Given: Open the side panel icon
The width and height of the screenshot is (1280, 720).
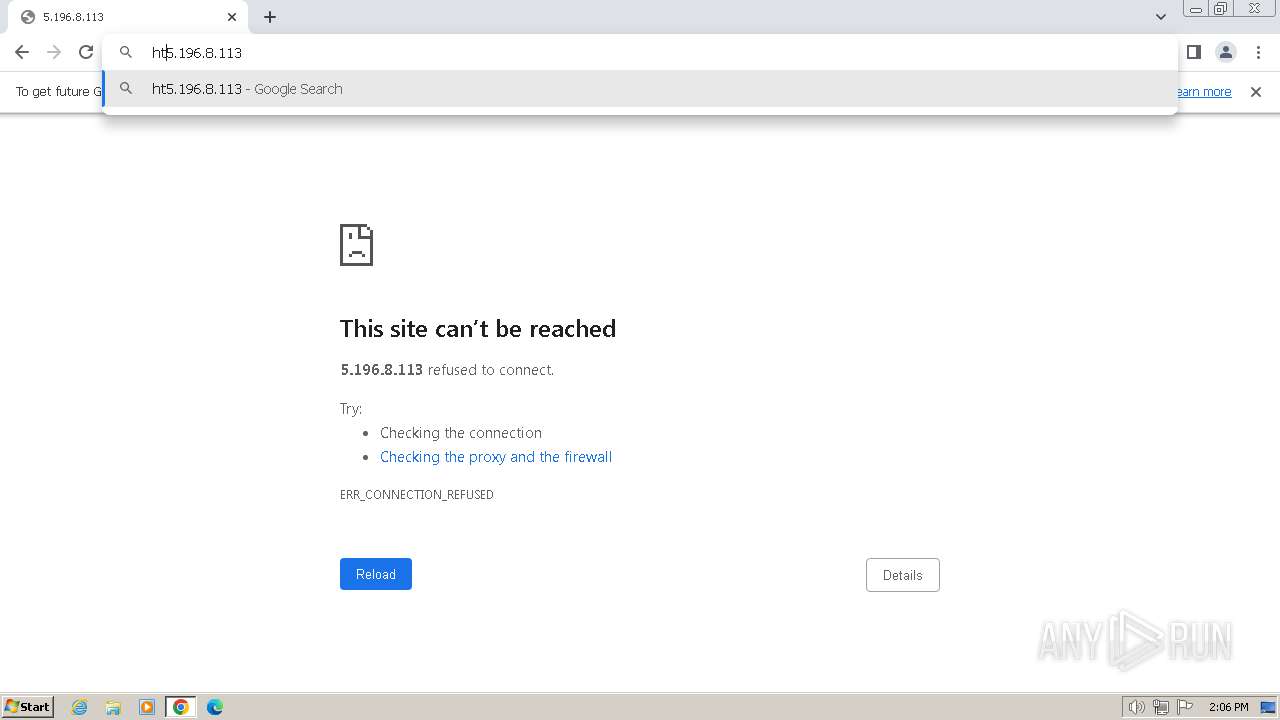Looking at the screenshot, I should pyautogui.click(x=1194, y=52).
